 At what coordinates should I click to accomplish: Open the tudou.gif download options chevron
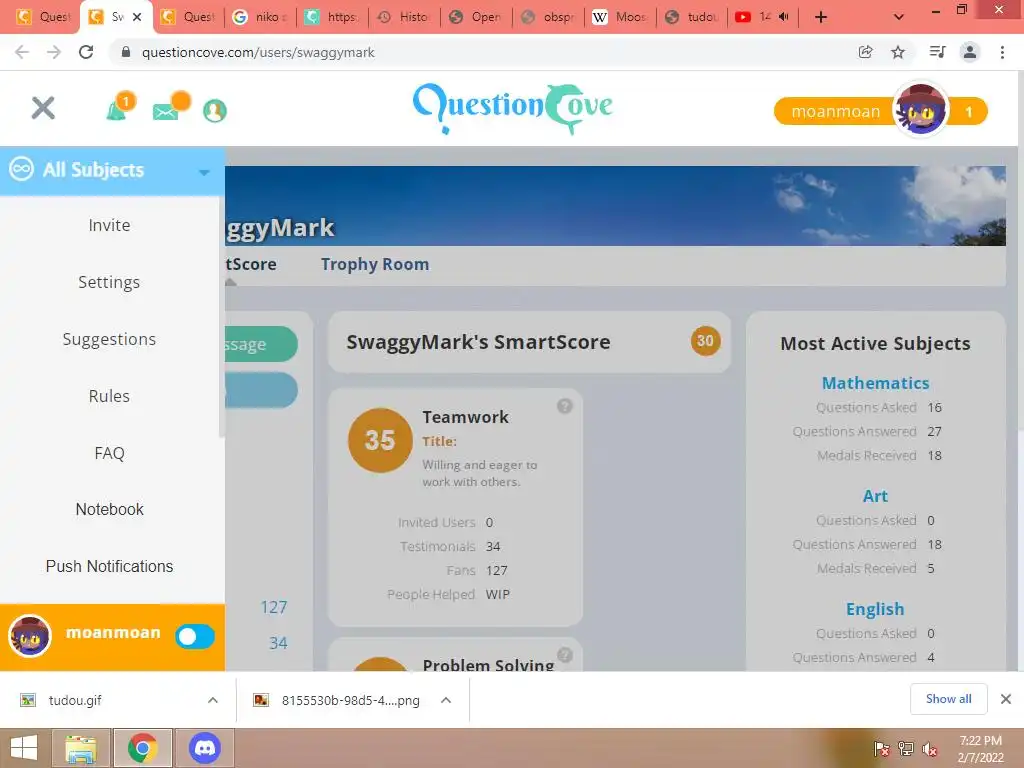(213, 700)
